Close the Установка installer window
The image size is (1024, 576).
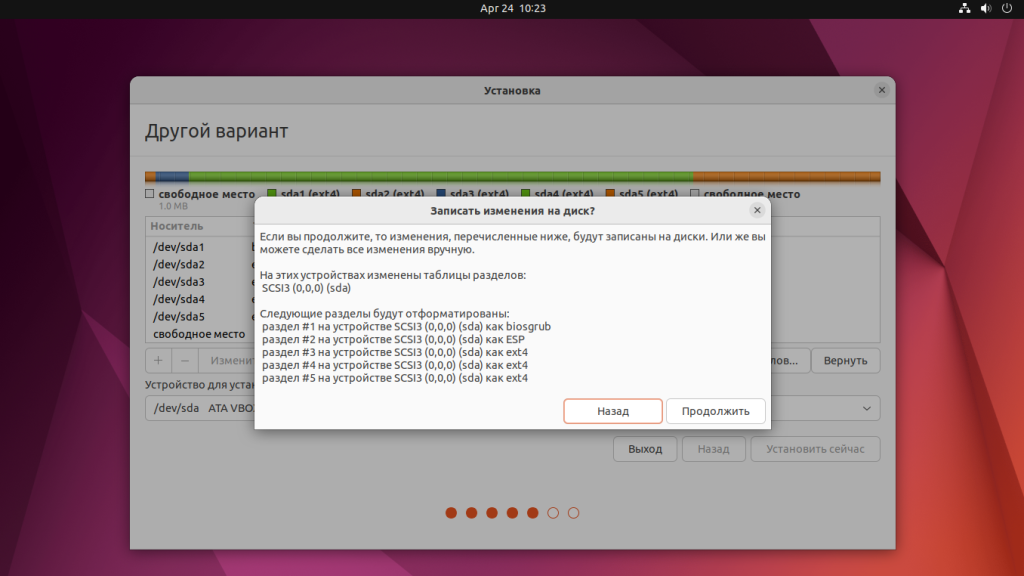click(x=881, y=90)
